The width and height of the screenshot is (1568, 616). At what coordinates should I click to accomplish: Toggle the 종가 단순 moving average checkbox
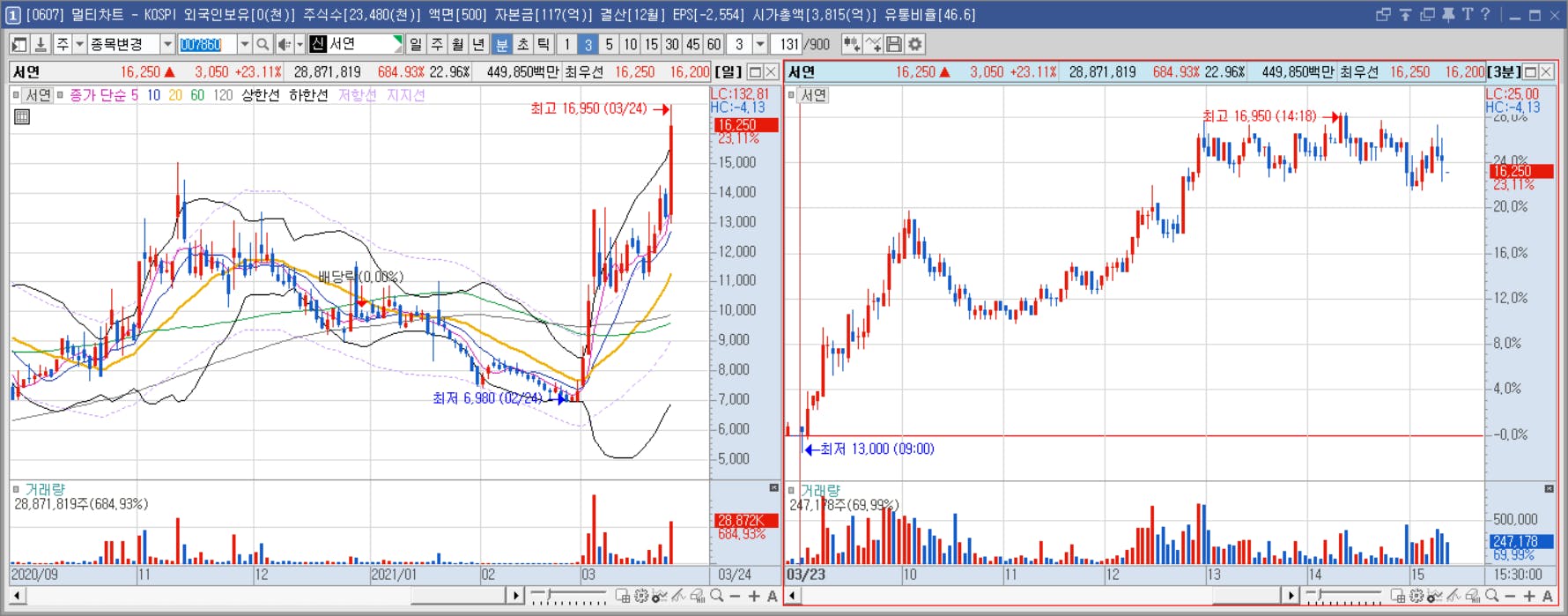pos(60,95)
